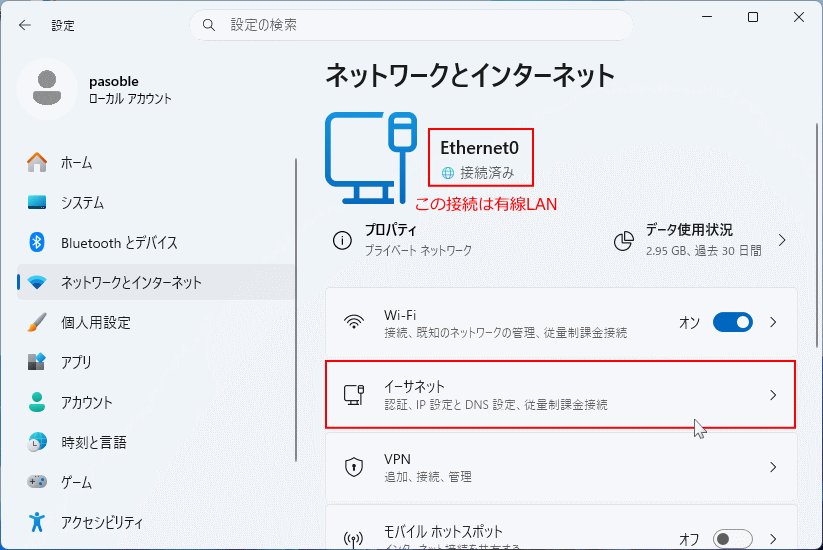Click the アプリ icon

pyautogui.click(x=37, y=362)
